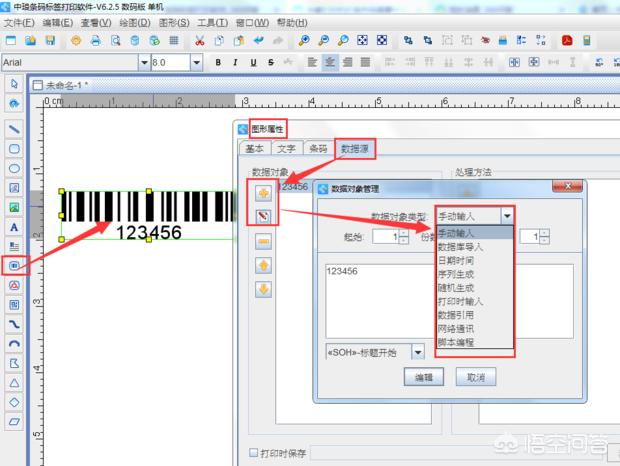Click the scissors cut icon in toolbar

[200, 41]
